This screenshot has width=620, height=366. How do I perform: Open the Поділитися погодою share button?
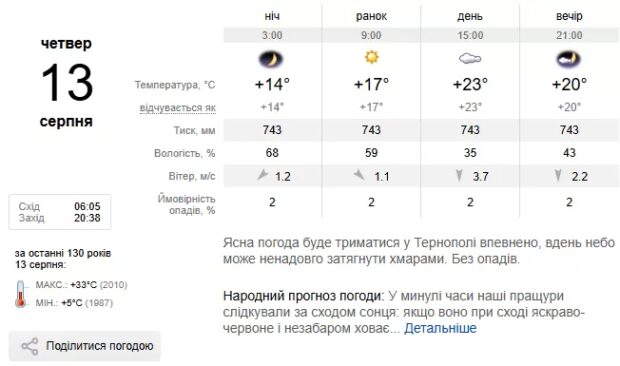[x=85, y=346]
